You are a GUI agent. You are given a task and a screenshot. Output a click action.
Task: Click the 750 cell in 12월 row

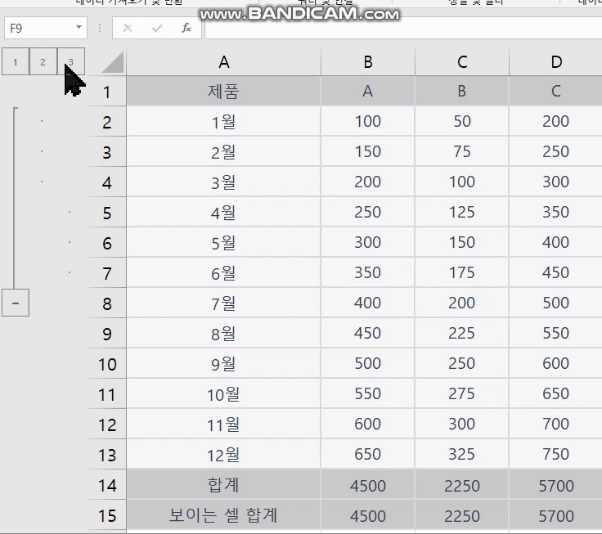(556, 455)
